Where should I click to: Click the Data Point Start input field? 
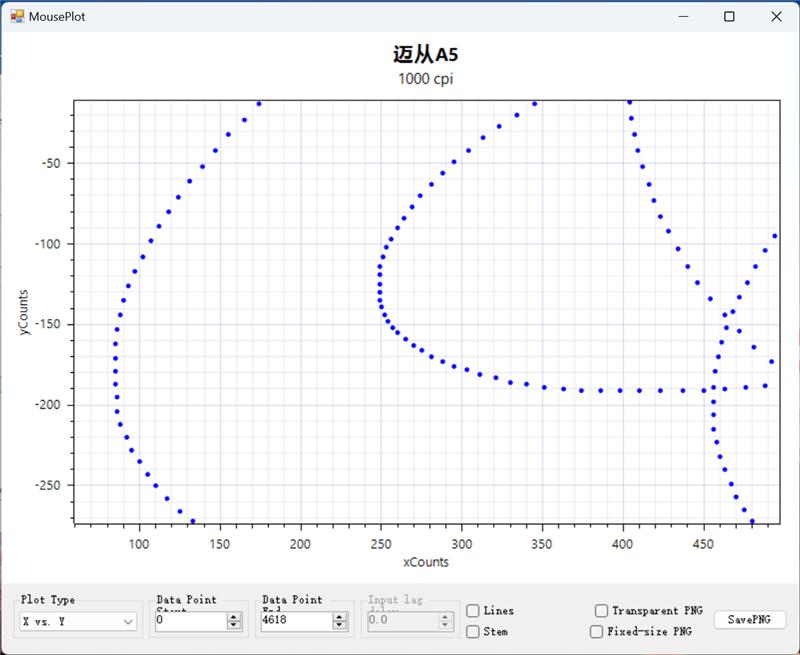190,621
